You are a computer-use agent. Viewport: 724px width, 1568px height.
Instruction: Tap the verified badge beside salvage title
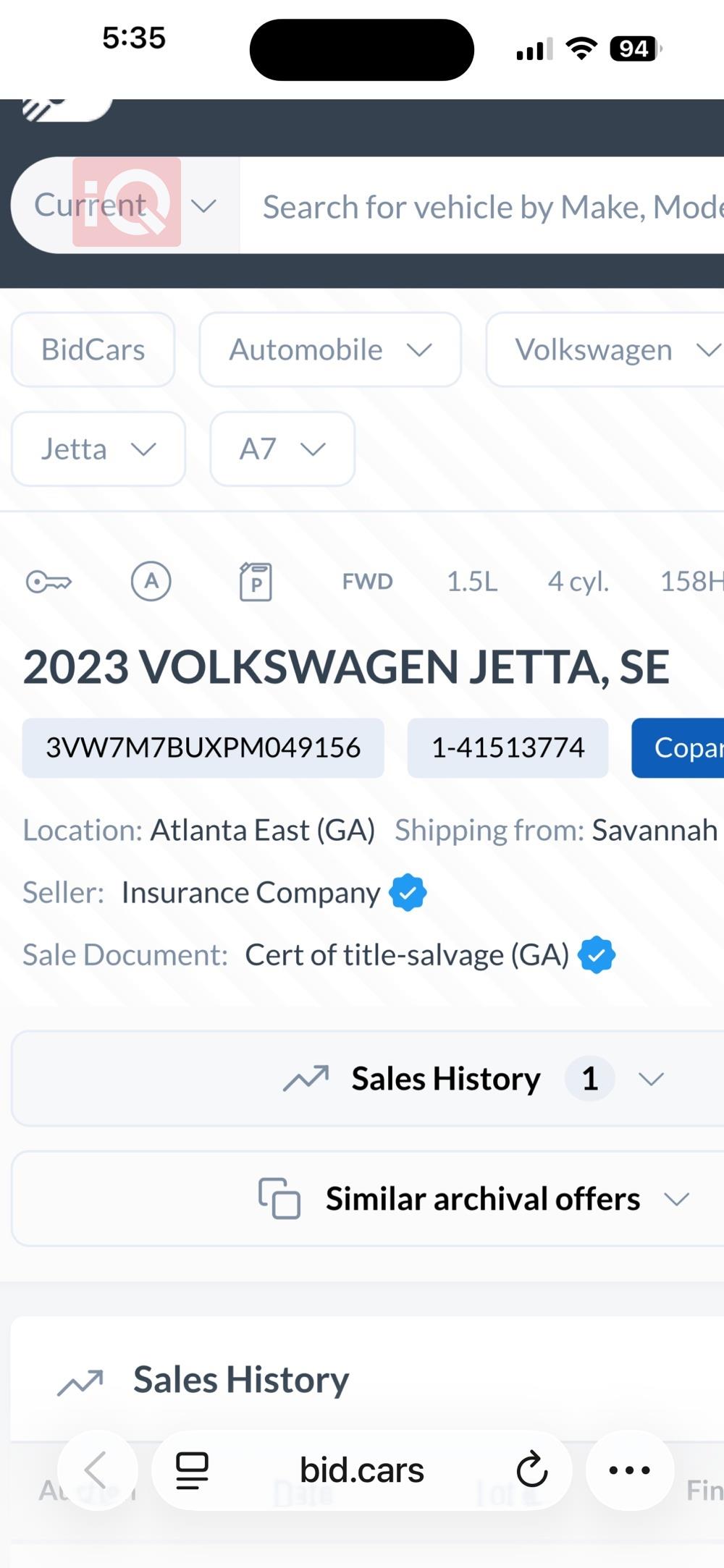[597, 955]
